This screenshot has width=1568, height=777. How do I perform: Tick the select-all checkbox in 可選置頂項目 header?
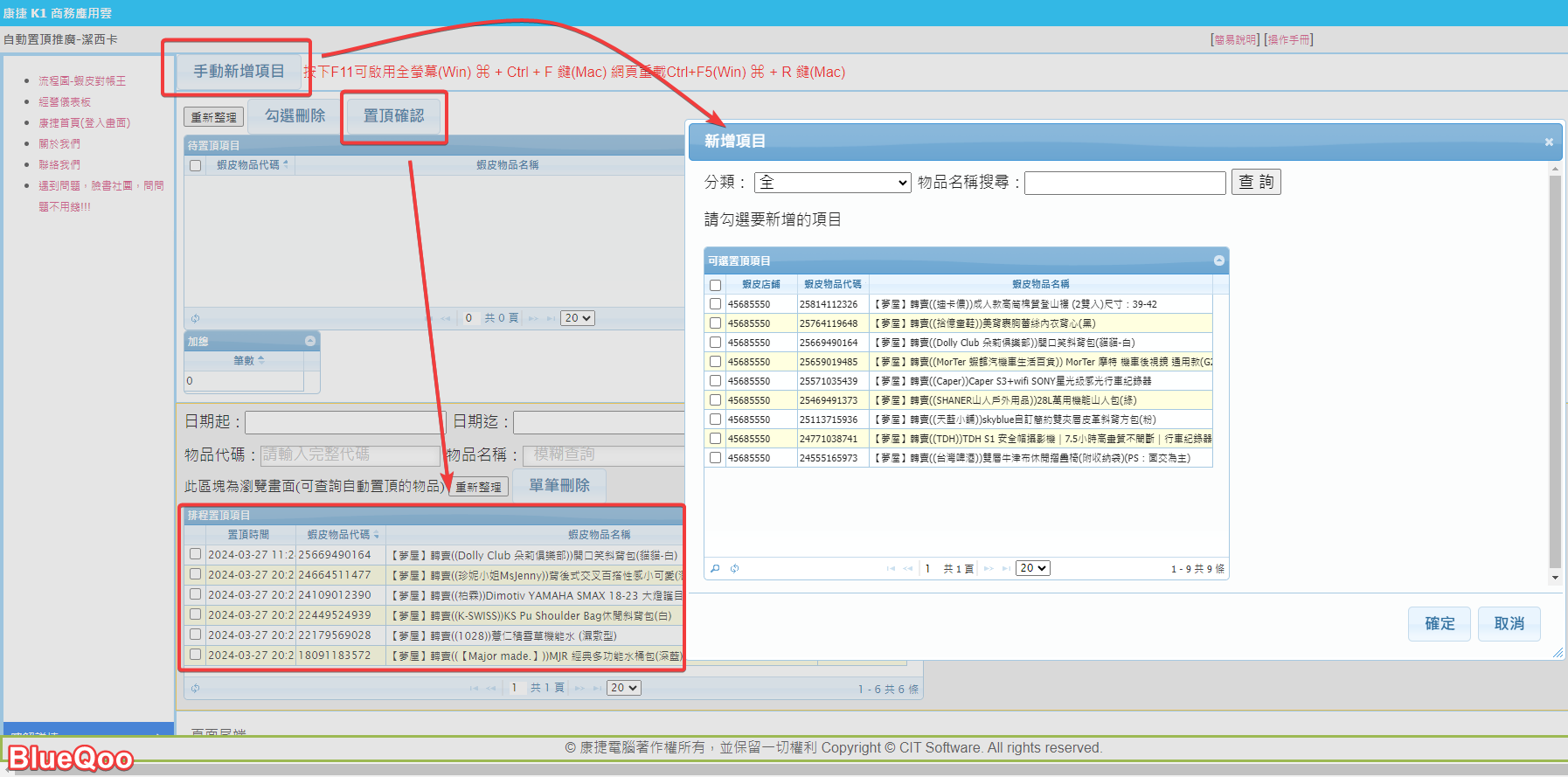point(715,285)
